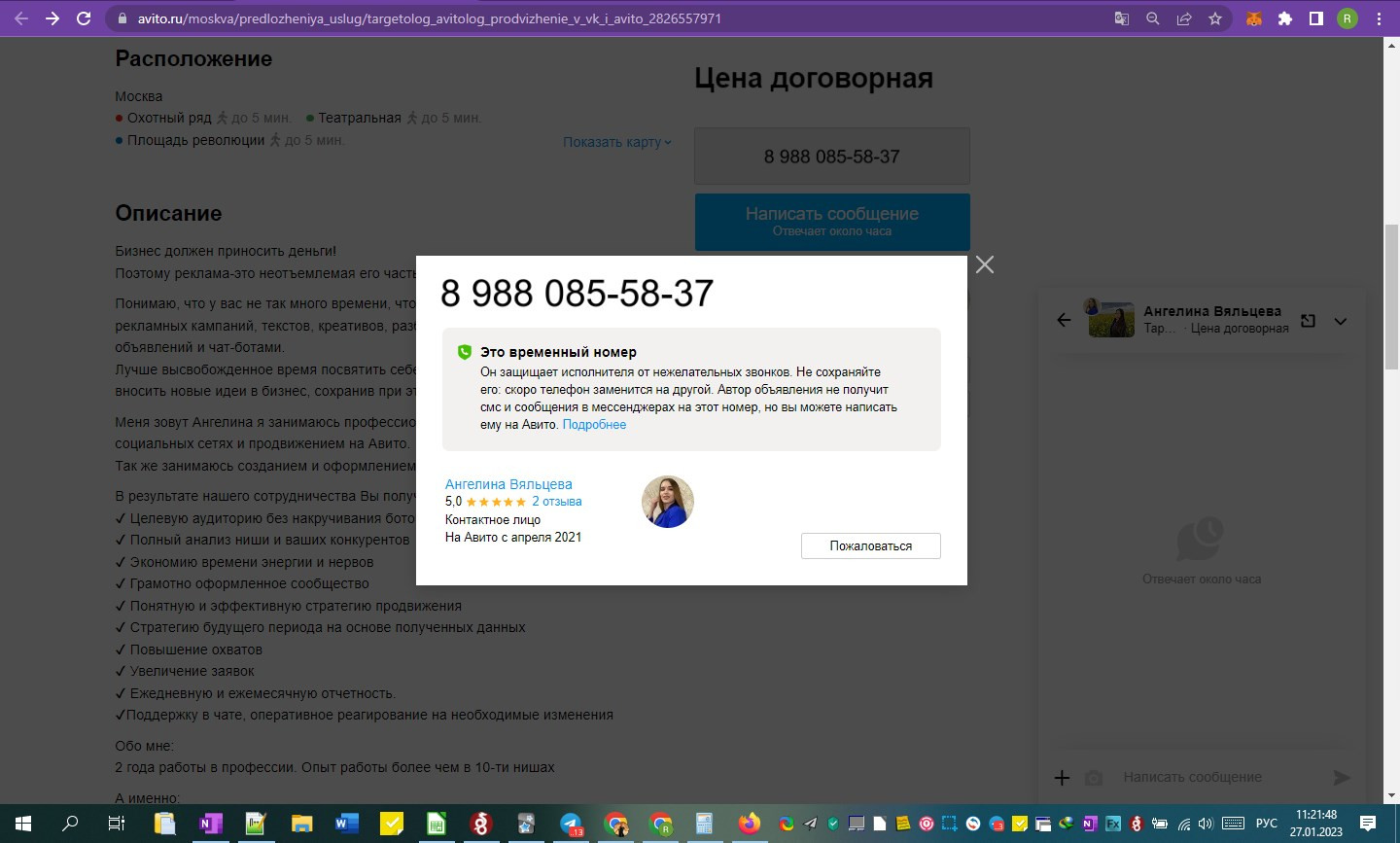Open the 'Подробнее' link about temporary number
This screenshot has height=843, width=1400.
tap(594, 425)
